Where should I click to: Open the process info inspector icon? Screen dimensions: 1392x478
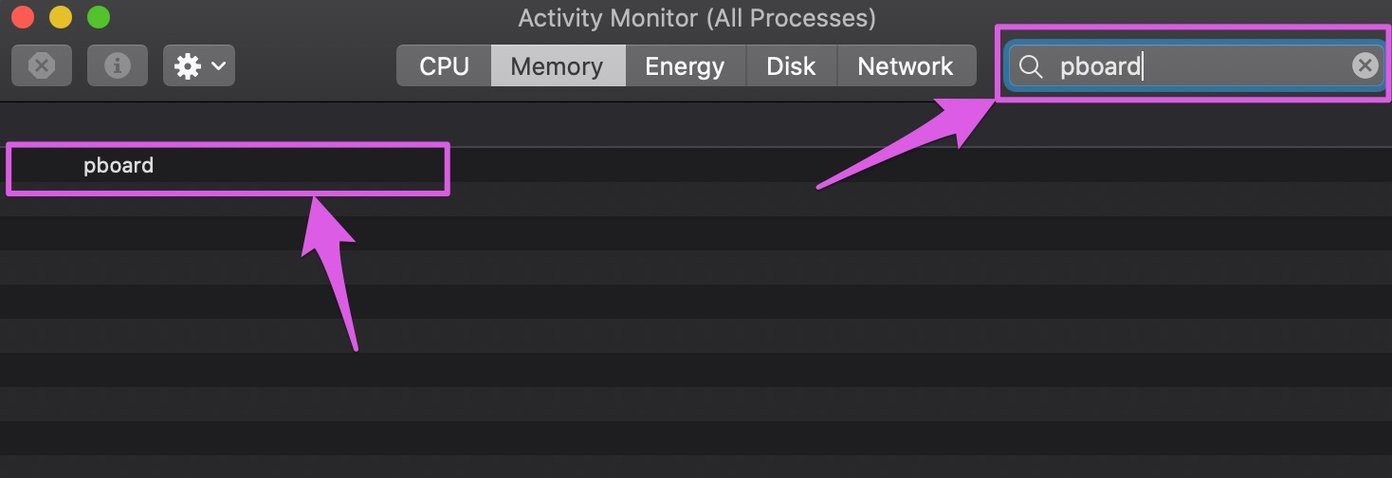point(117,66)
